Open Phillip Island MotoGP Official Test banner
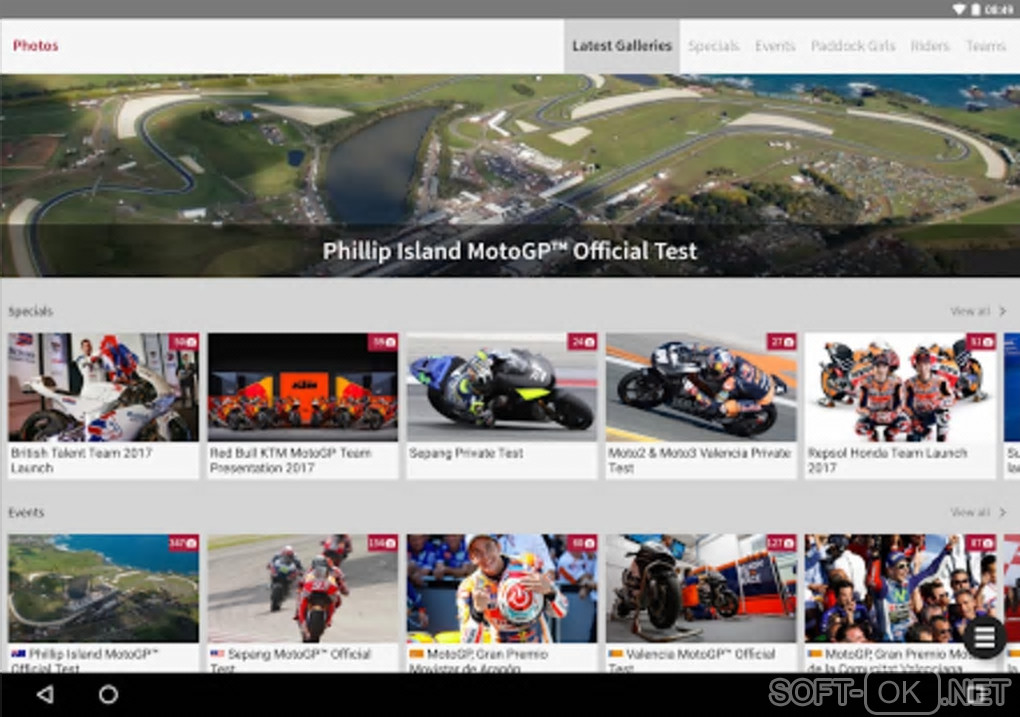 (510, 176)
